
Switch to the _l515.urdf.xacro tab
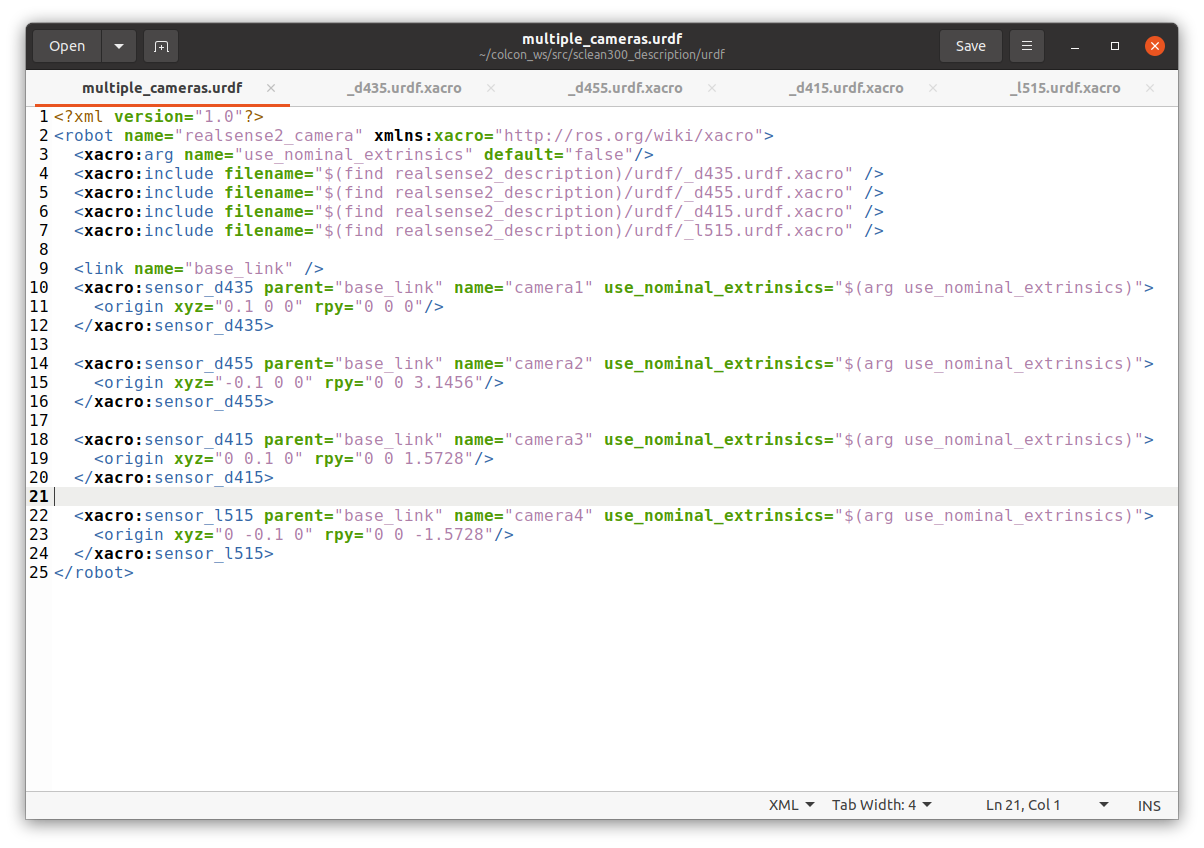(1065, 88)
